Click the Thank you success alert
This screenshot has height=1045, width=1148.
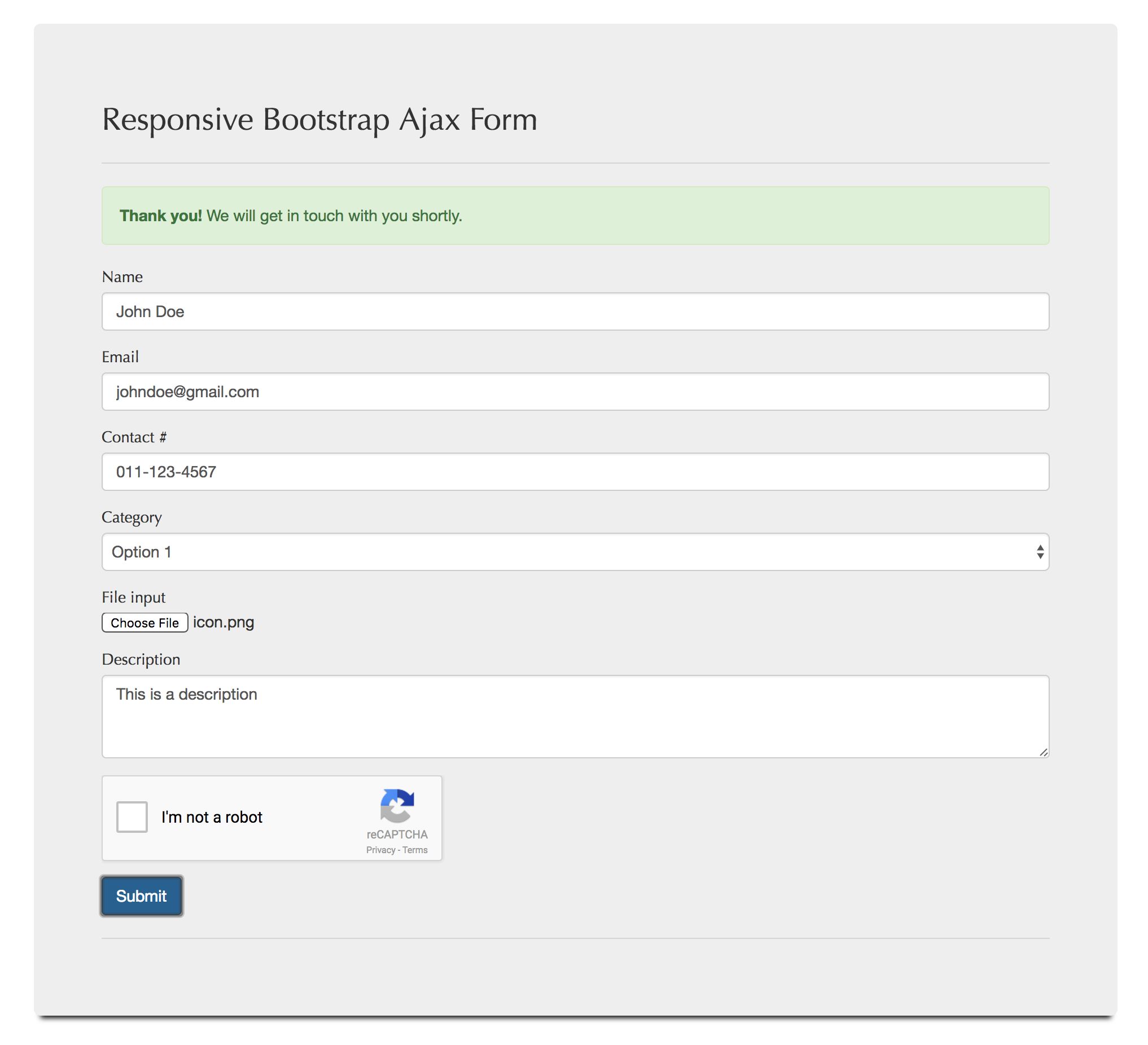click(575, 216)
